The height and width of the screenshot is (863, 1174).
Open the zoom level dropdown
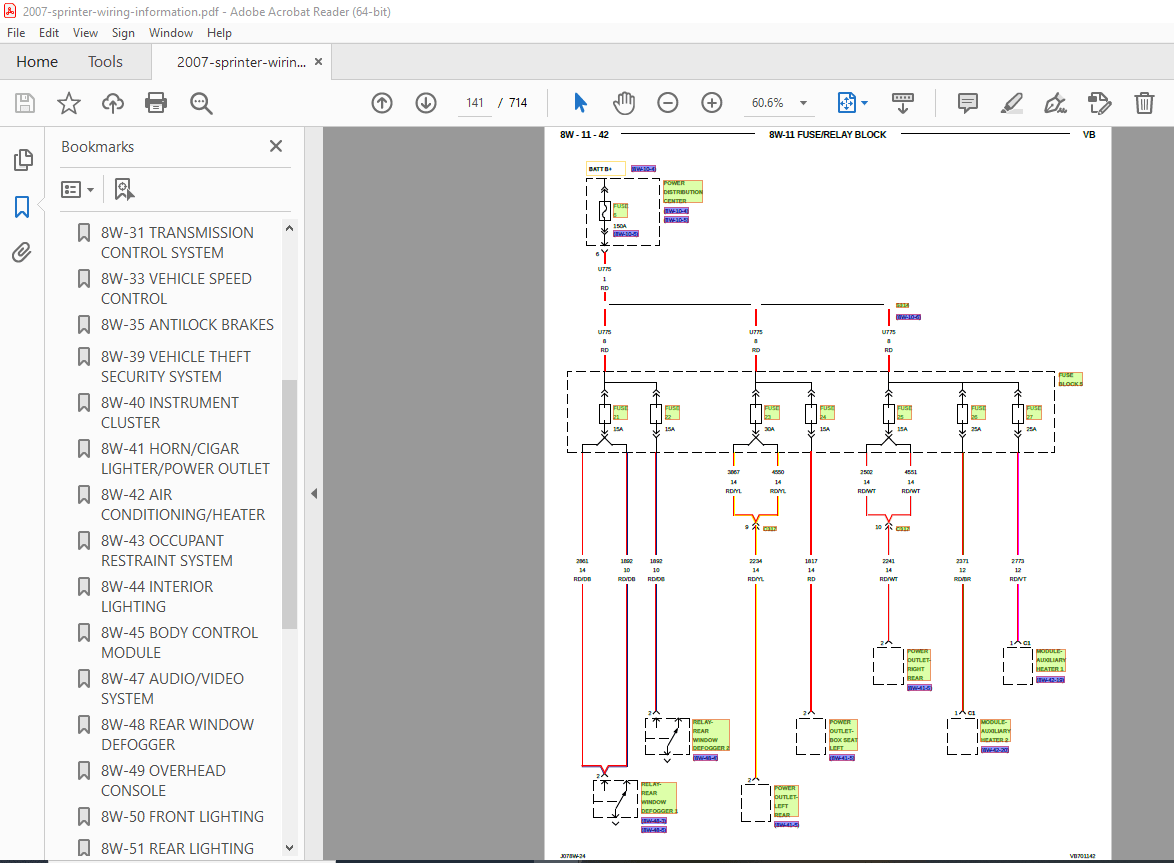(803, 103)
